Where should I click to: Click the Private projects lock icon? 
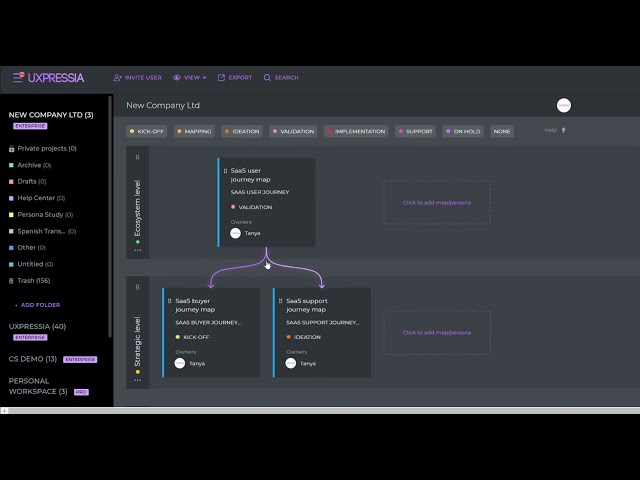(x=11, y=149)
